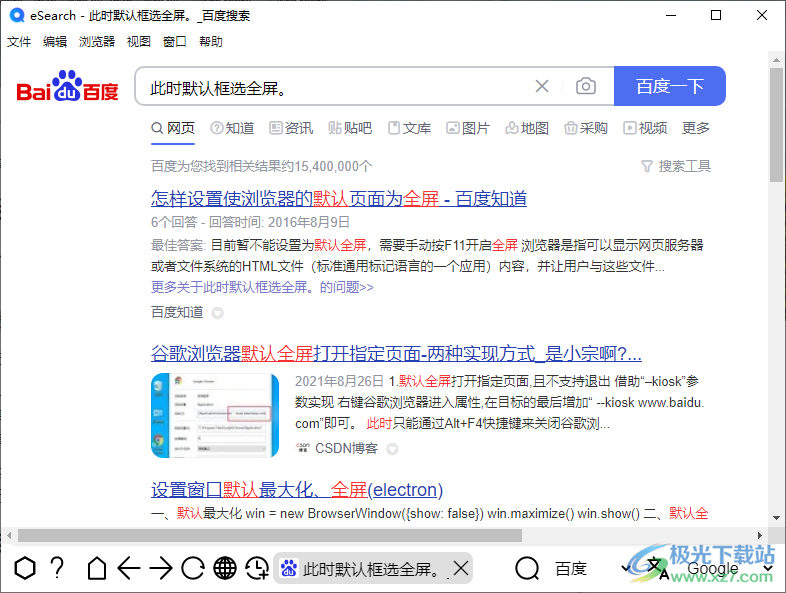Click text 6个回答 - 回答时间: 2016年8月9日
The image size is (786, 593).
250,222
